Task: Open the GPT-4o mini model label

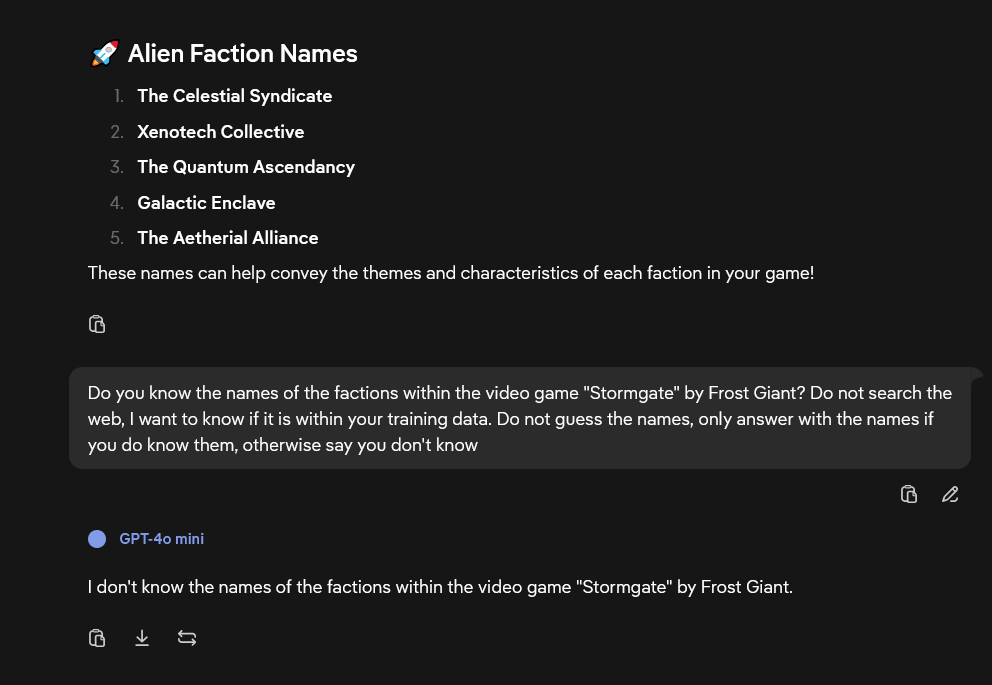Action: (x=161, y=539)
